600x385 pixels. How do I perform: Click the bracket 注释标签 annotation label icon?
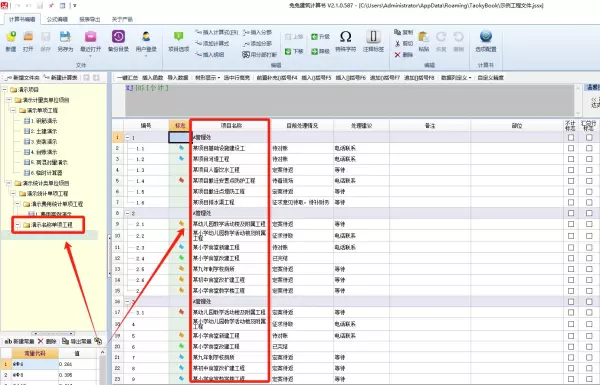tap(373, 37)
